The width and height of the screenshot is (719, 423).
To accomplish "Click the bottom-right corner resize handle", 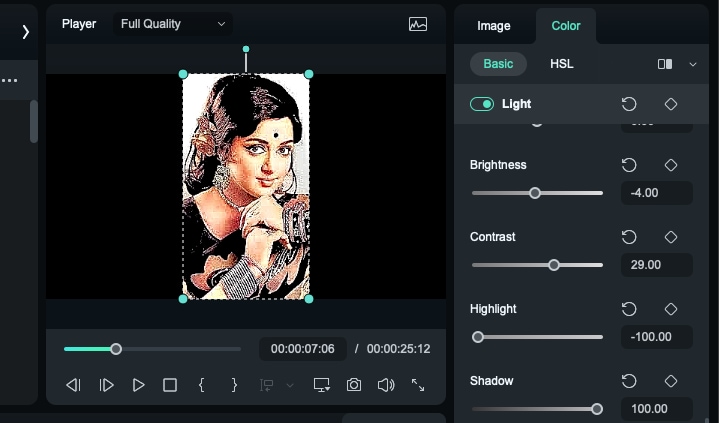I will pos(309,299).
